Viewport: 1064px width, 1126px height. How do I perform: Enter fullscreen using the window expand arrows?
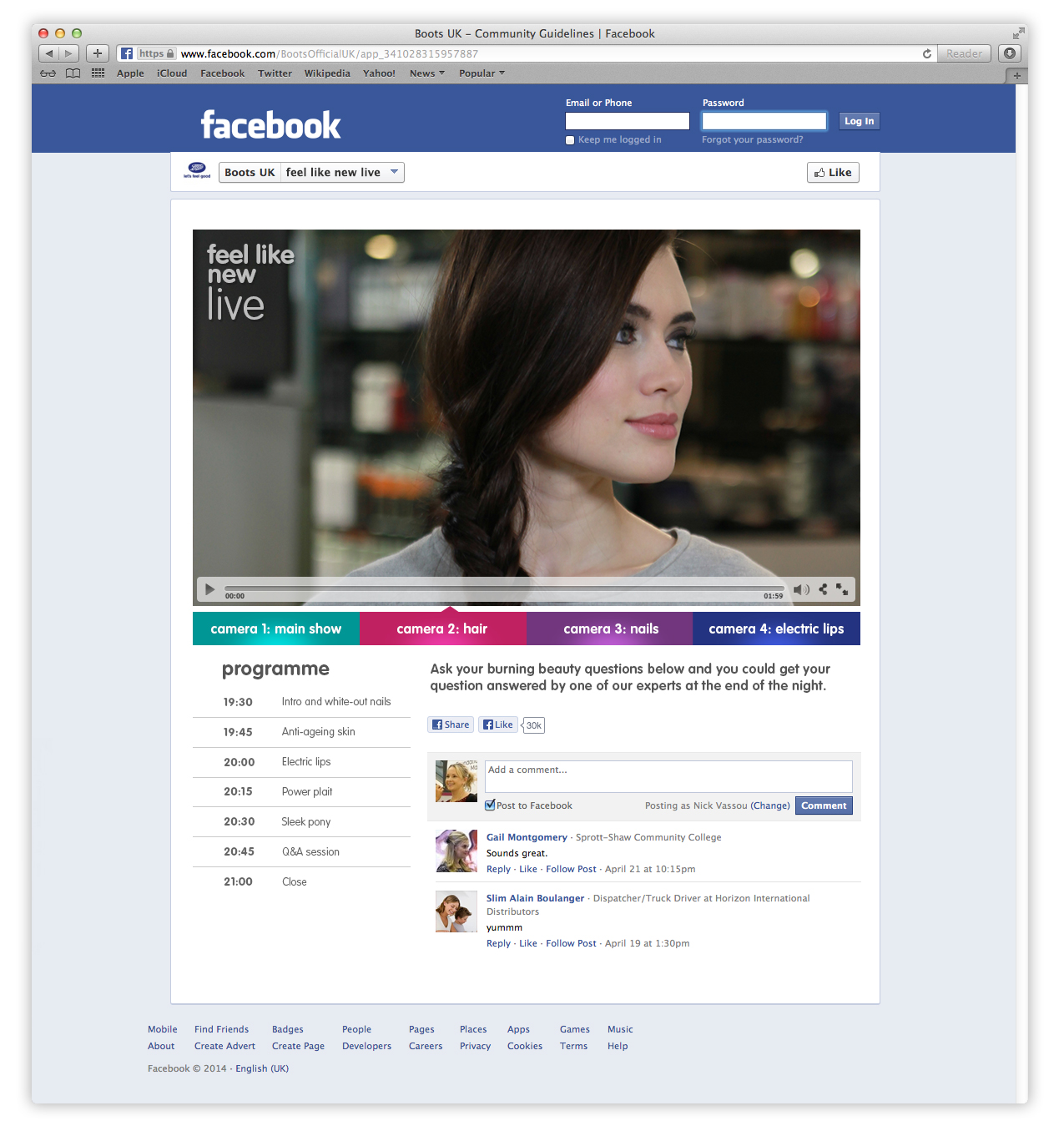pos(1018,33)
